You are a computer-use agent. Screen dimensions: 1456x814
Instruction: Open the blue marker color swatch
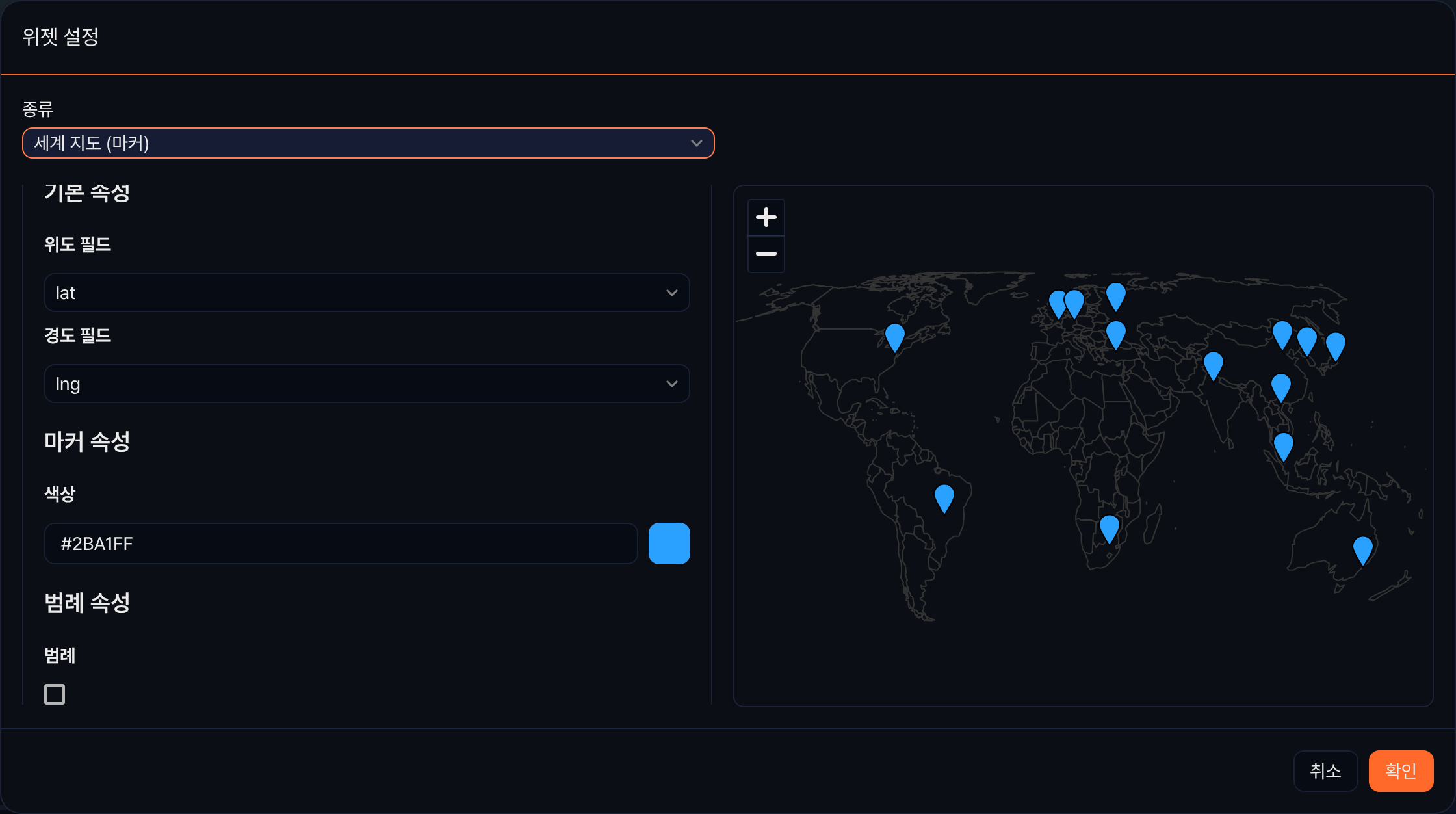[669, 544]
